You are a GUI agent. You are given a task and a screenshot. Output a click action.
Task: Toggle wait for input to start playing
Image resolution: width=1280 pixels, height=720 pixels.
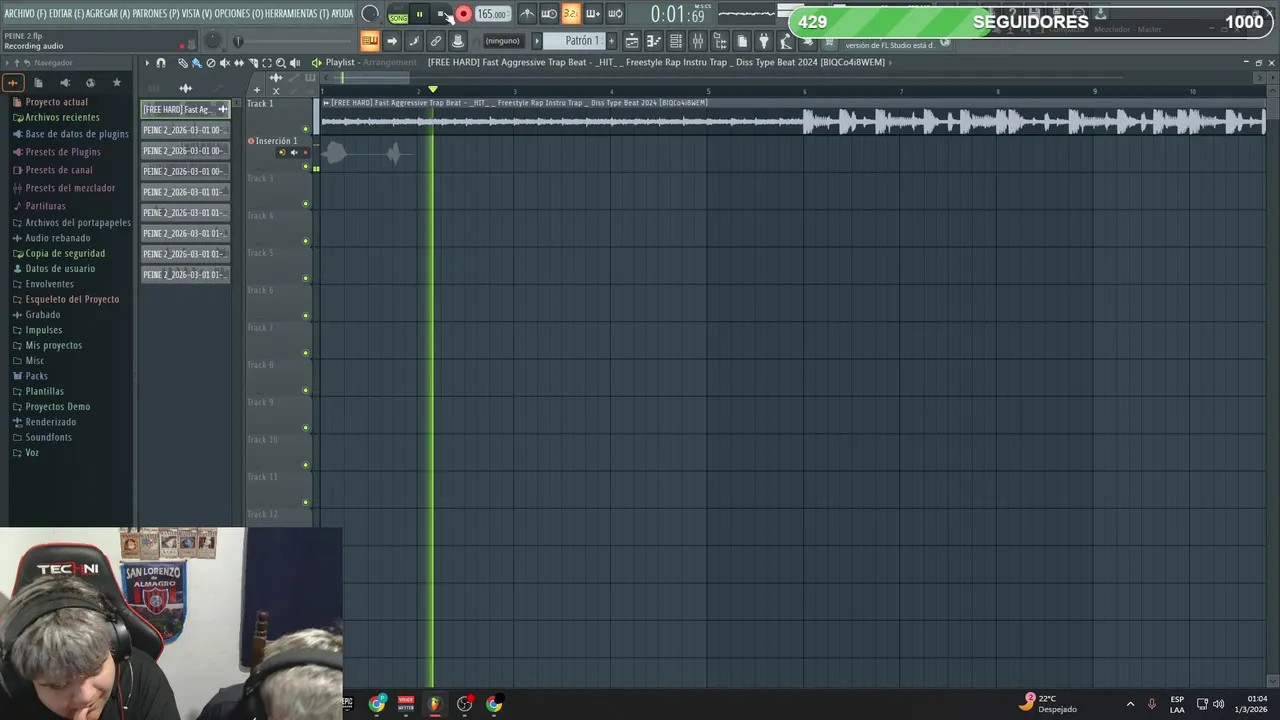[549, 14]
